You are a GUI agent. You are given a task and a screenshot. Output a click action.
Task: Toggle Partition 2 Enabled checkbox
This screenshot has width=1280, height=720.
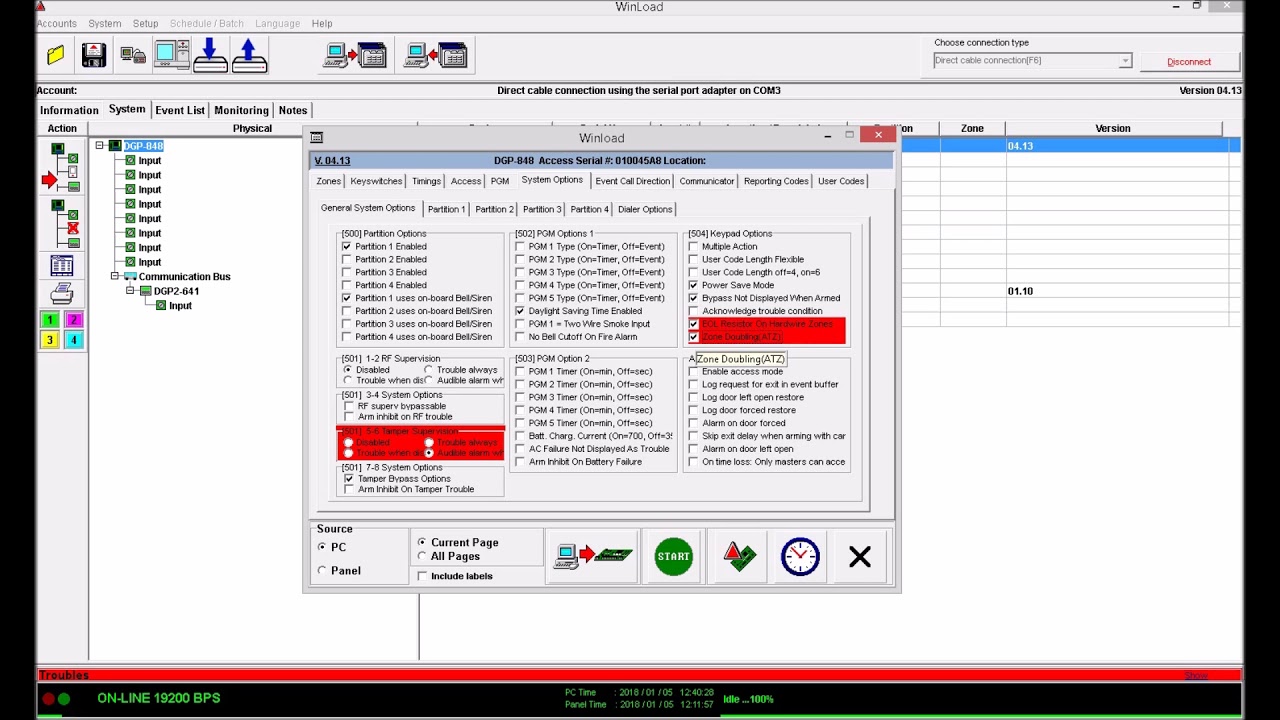point(347,259)
